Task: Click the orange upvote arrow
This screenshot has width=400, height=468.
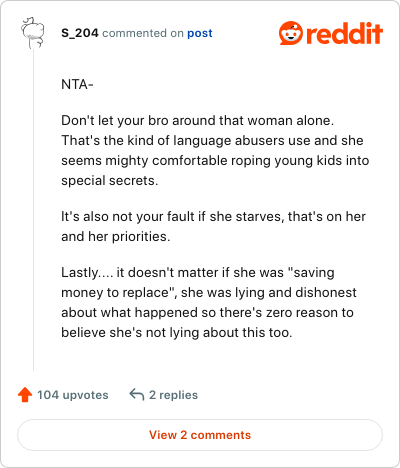Action: coord(25,395)
